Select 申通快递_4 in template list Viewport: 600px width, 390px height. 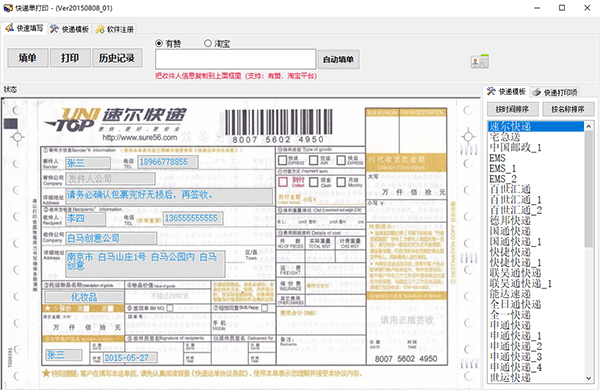click(536, 367)
